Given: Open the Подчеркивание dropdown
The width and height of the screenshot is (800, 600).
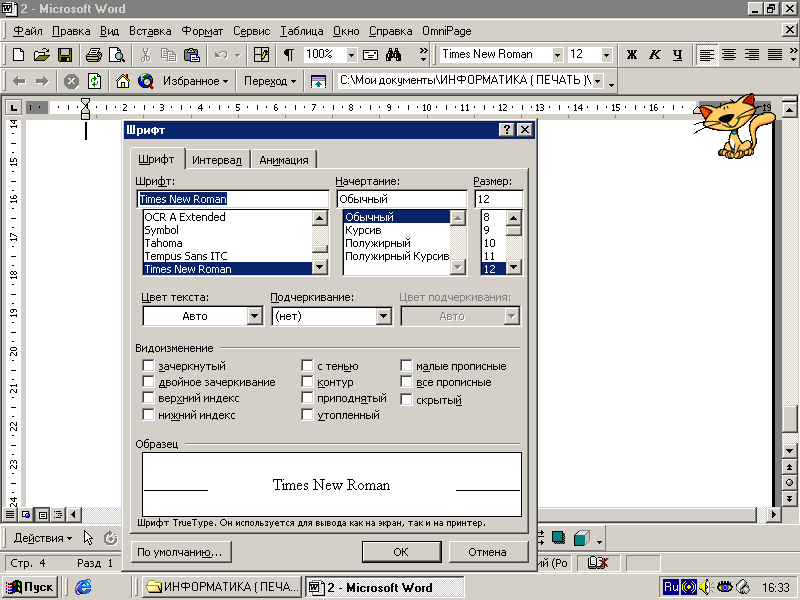Looking at the screenshot, I should pyautogui.click(x=384, y=316).
